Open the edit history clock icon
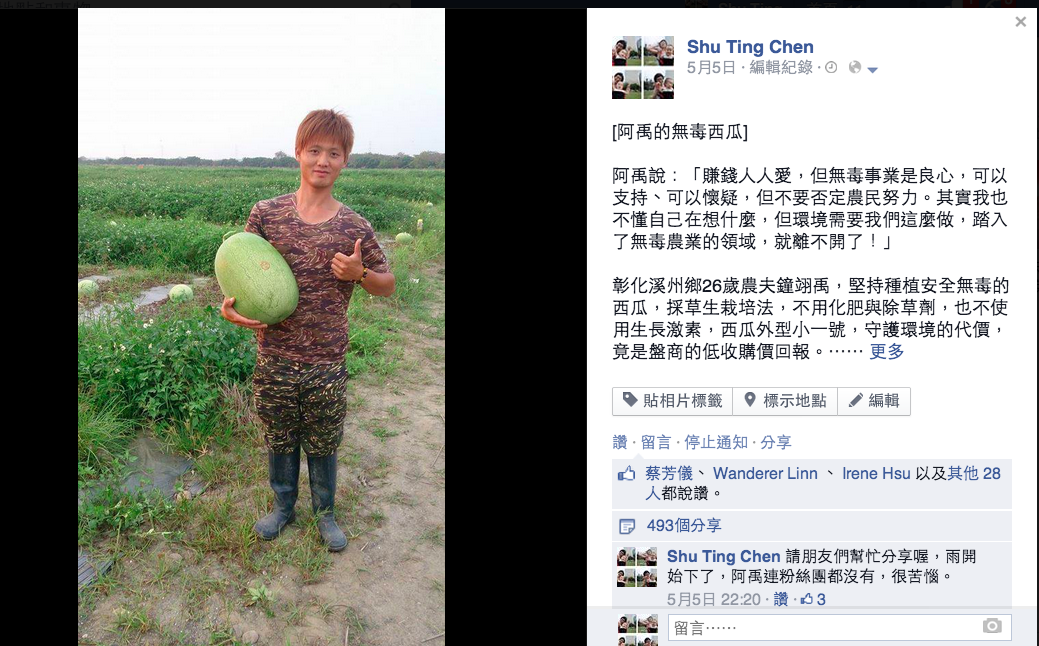 coord(831,67)
